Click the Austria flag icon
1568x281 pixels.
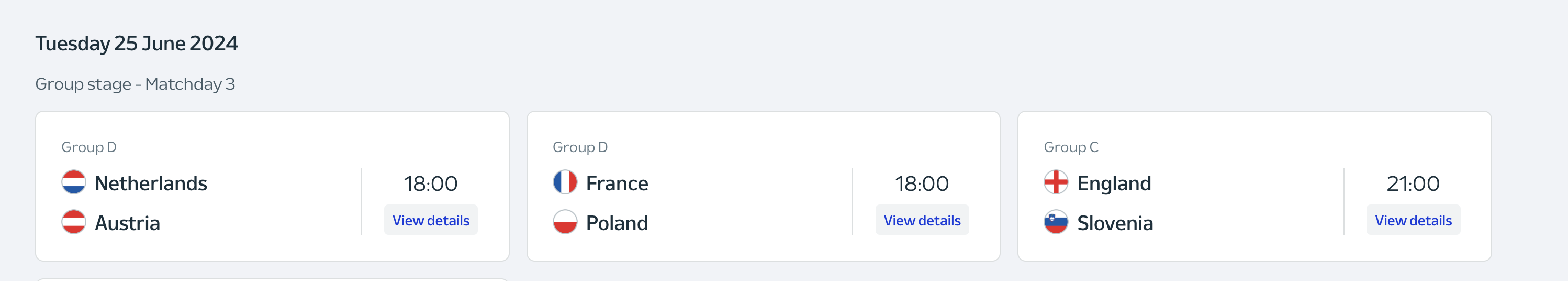(74, 222)
